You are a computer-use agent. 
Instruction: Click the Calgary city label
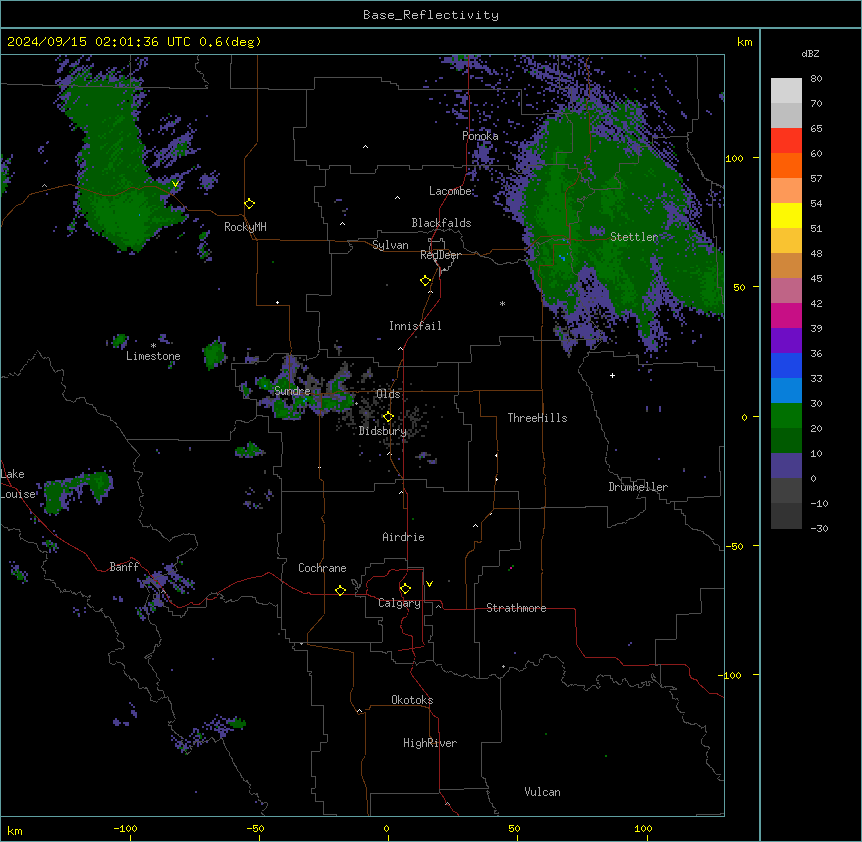coord(400,603)
